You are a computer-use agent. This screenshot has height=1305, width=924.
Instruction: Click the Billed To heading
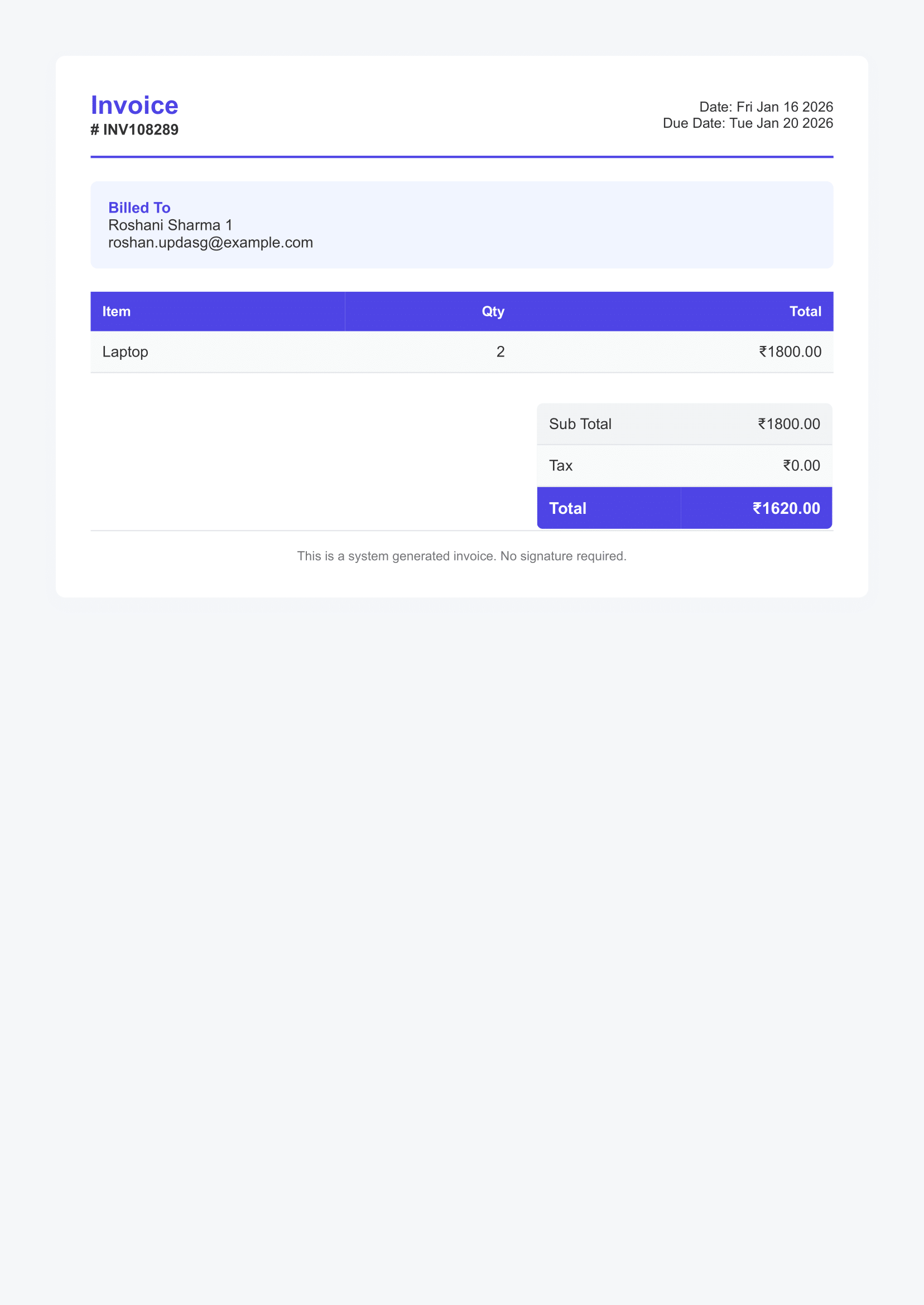tap(139, 208)
